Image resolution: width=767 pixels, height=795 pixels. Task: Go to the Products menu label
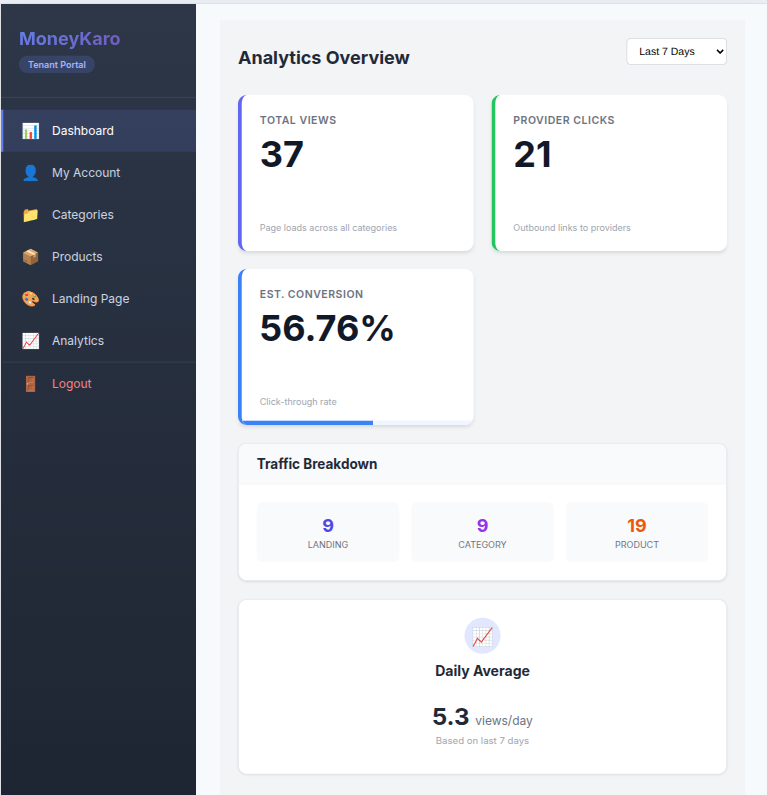(77, 257)
